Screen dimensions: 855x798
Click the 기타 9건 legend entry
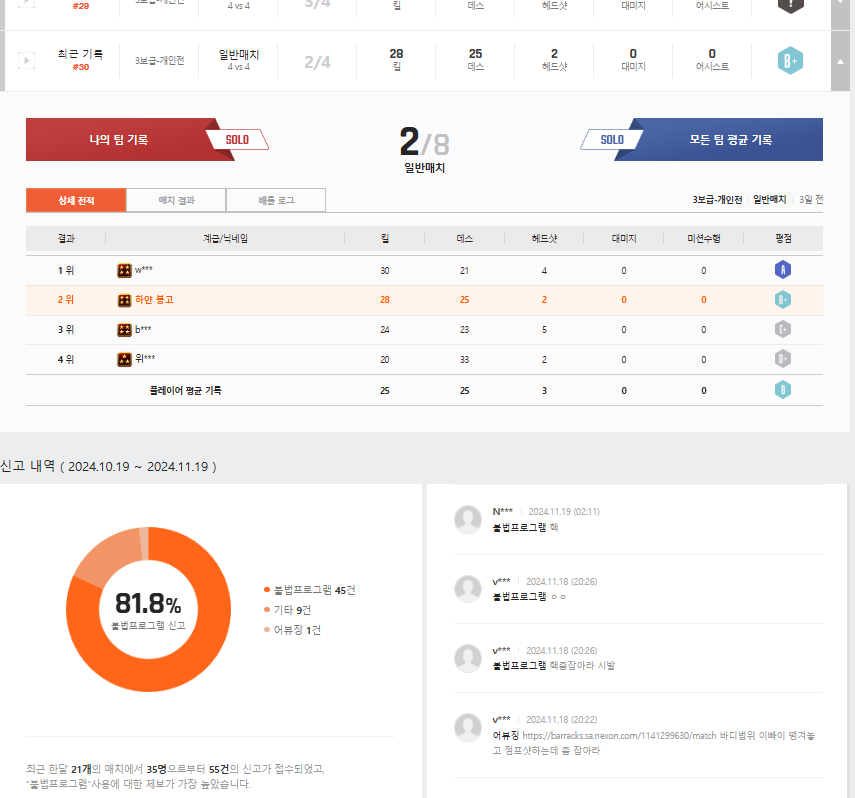tap(292, 610)
